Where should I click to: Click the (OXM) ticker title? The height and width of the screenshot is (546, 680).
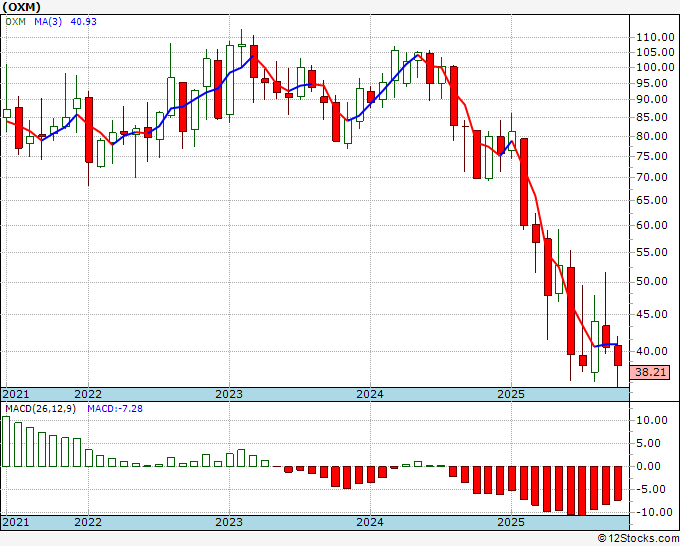pos(21,7)
